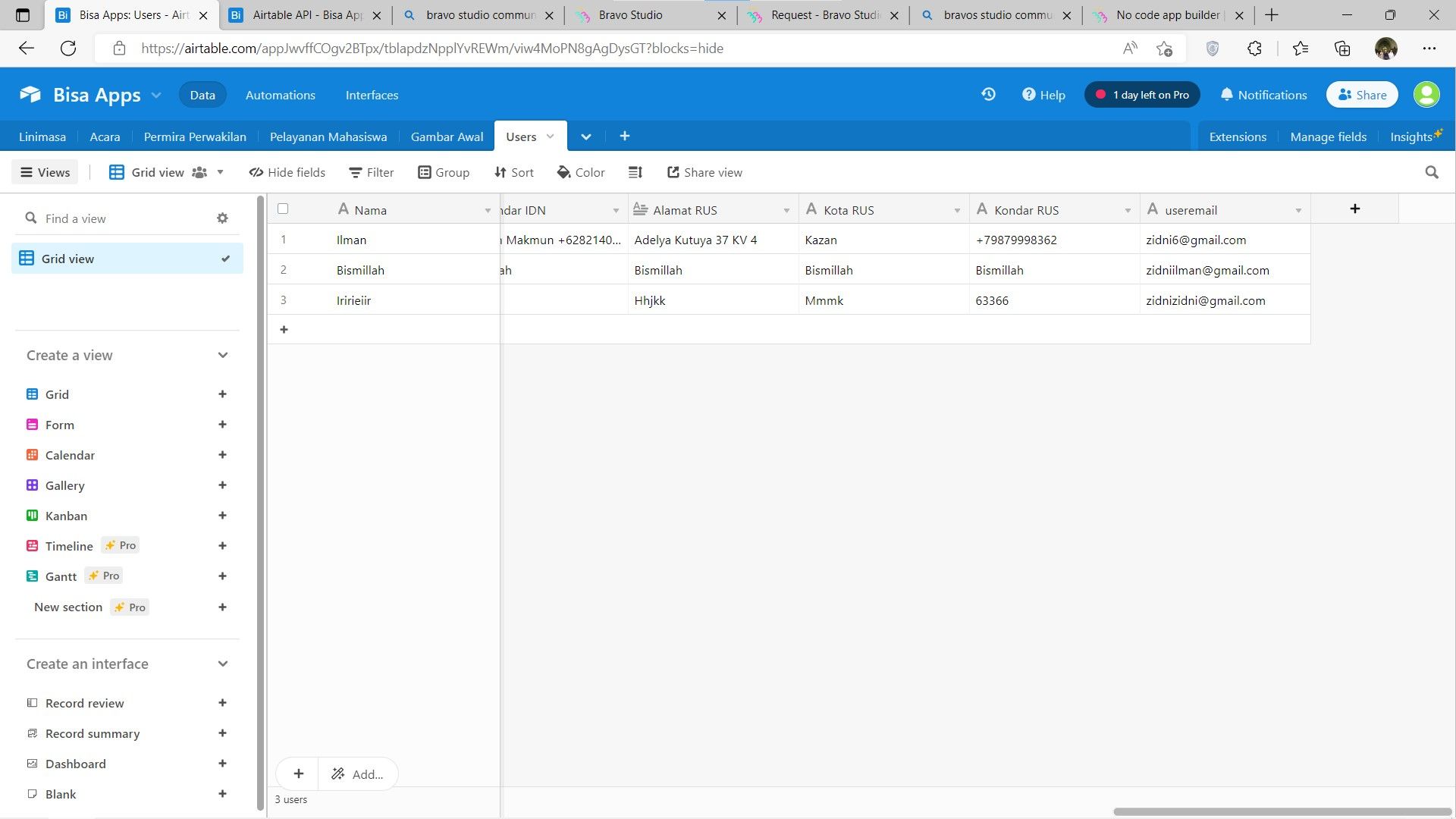1456x819 pixels.
Task: Open Manage fields
Action: click(1328, 136)
